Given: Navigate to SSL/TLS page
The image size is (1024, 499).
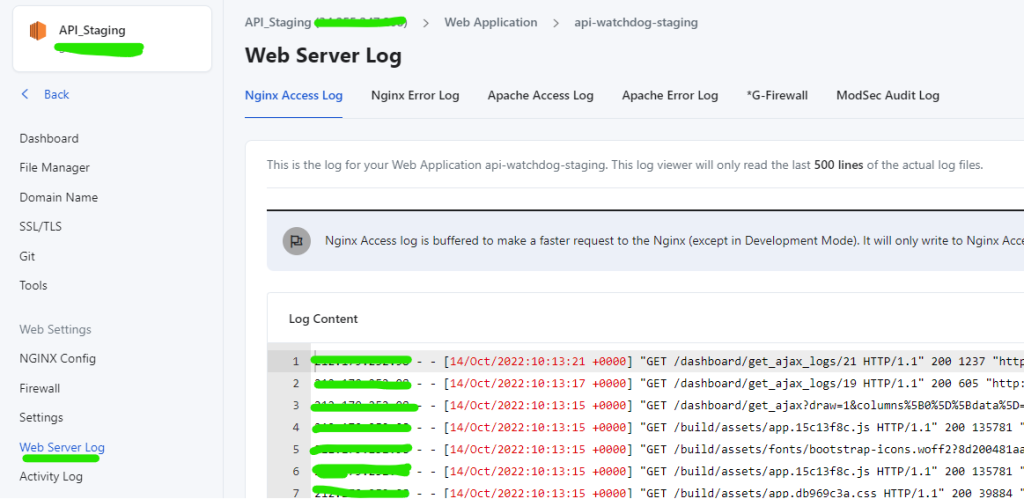Looking at the screenshot, I should 40,227.
